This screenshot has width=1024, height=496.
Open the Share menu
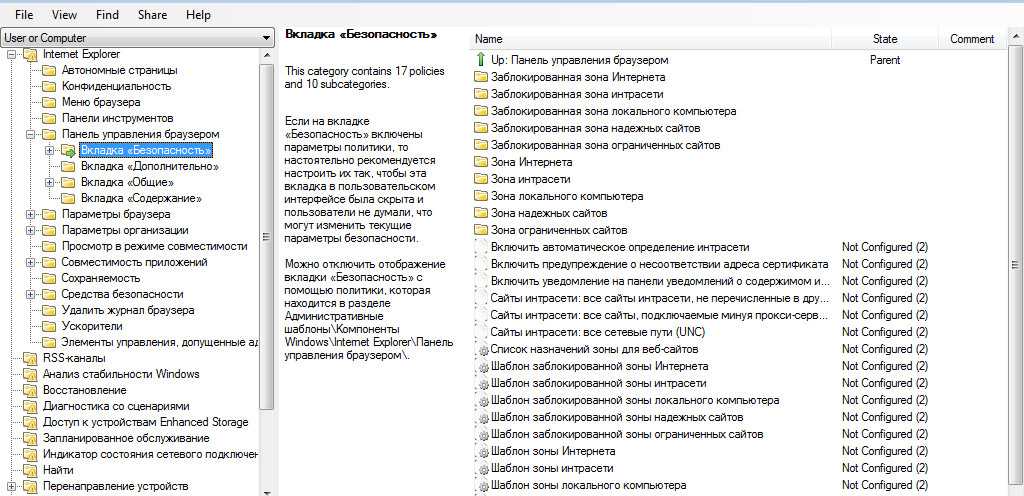(x=152, y=15)
